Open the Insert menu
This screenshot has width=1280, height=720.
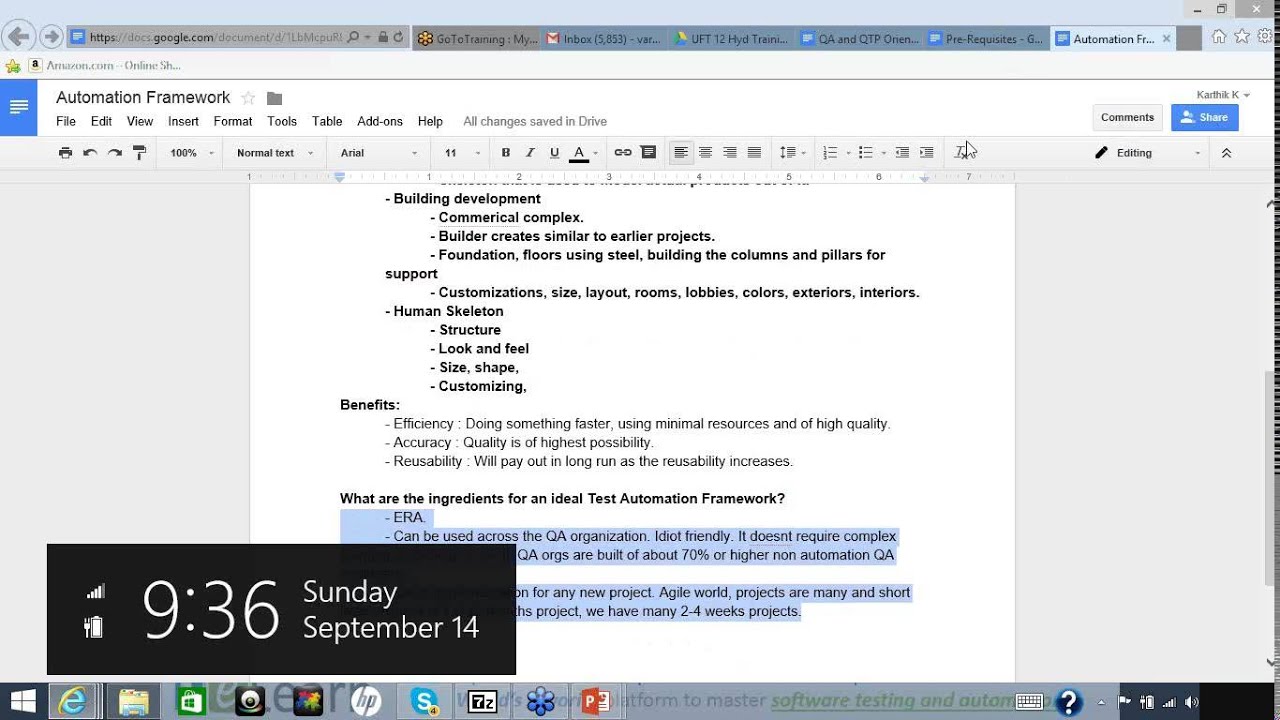tap(183, 121)
